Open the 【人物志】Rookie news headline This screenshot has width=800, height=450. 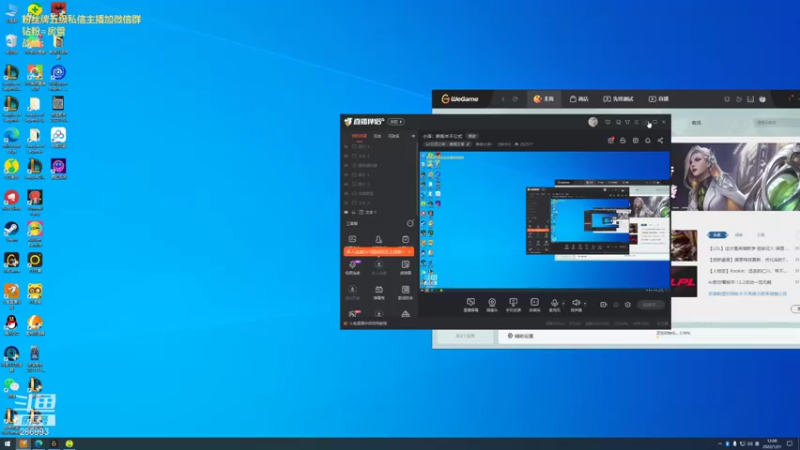click(748, 271)
